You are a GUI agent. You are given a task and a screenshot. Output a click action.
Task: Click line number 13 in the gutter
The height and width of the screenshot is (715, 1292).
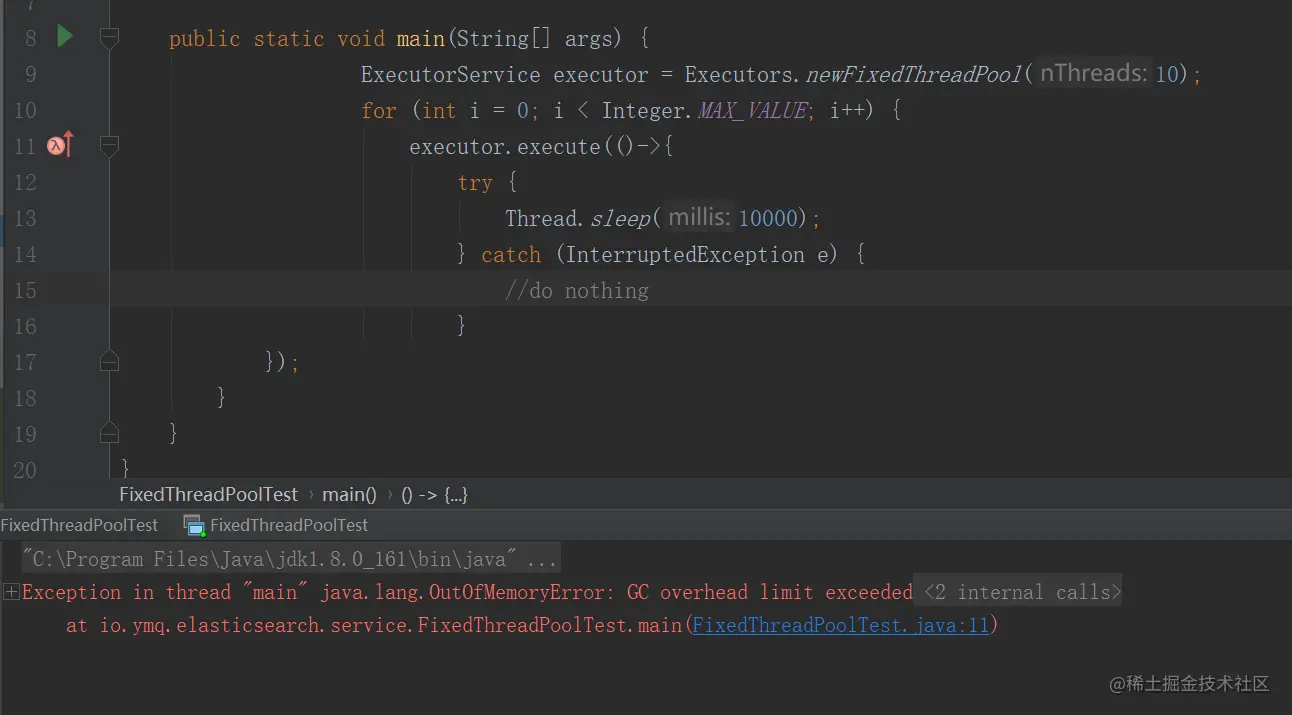[x=24, y=218]
